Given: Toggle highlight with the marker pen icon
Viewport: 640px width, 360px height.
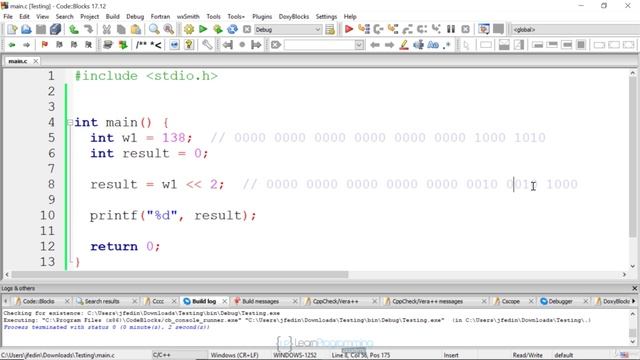Looking at the screenshot, I should 404,44.
